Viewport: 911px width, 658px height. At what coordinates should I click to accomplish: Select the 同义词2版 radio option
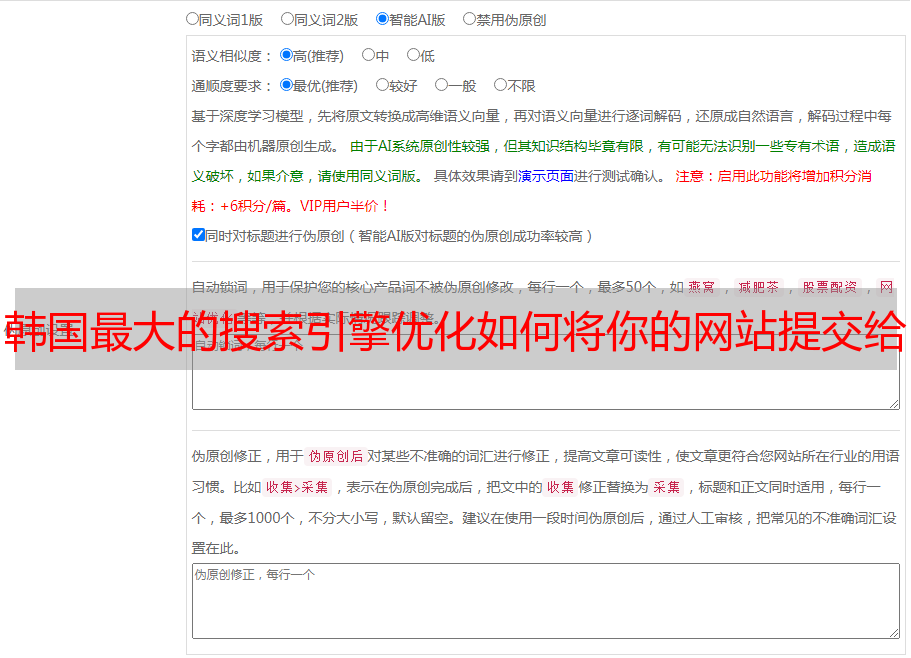click(287, 19)
